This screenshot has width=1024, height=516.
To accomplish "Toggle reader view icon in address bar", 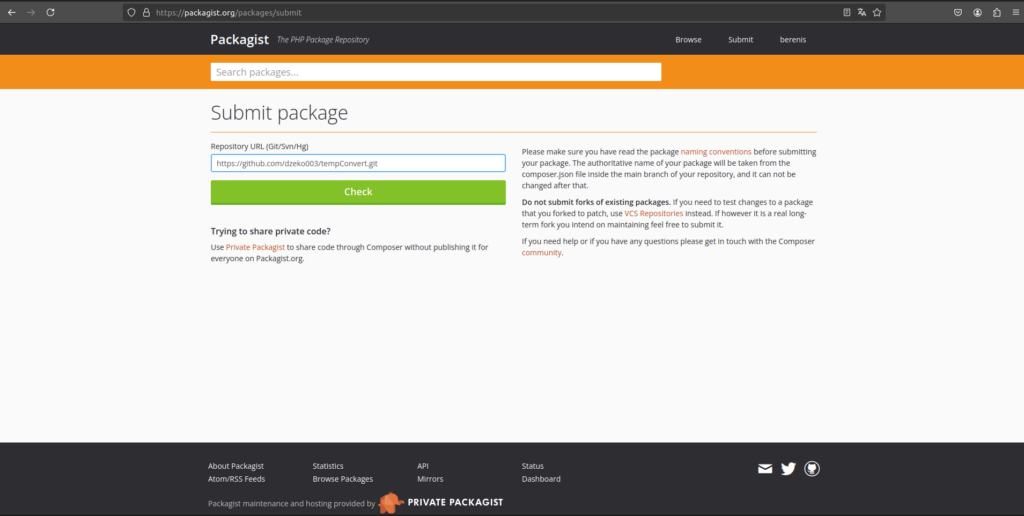I will point(847,12).
